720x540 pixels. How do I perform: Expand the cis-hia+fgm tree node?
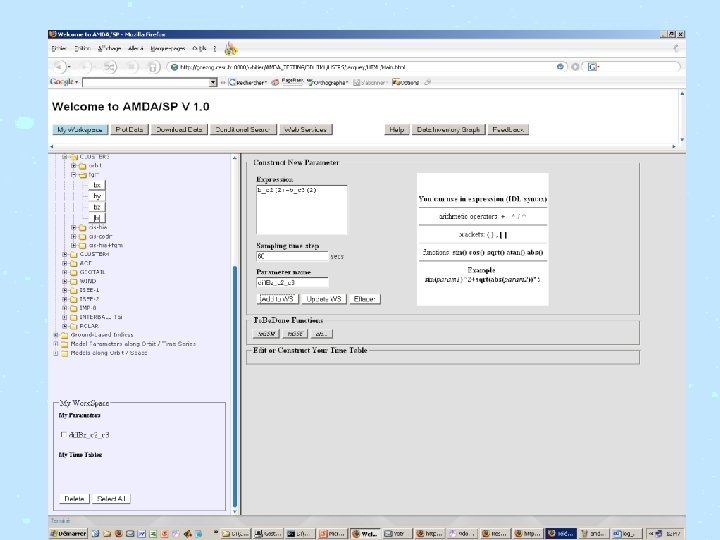coord(73,245)
